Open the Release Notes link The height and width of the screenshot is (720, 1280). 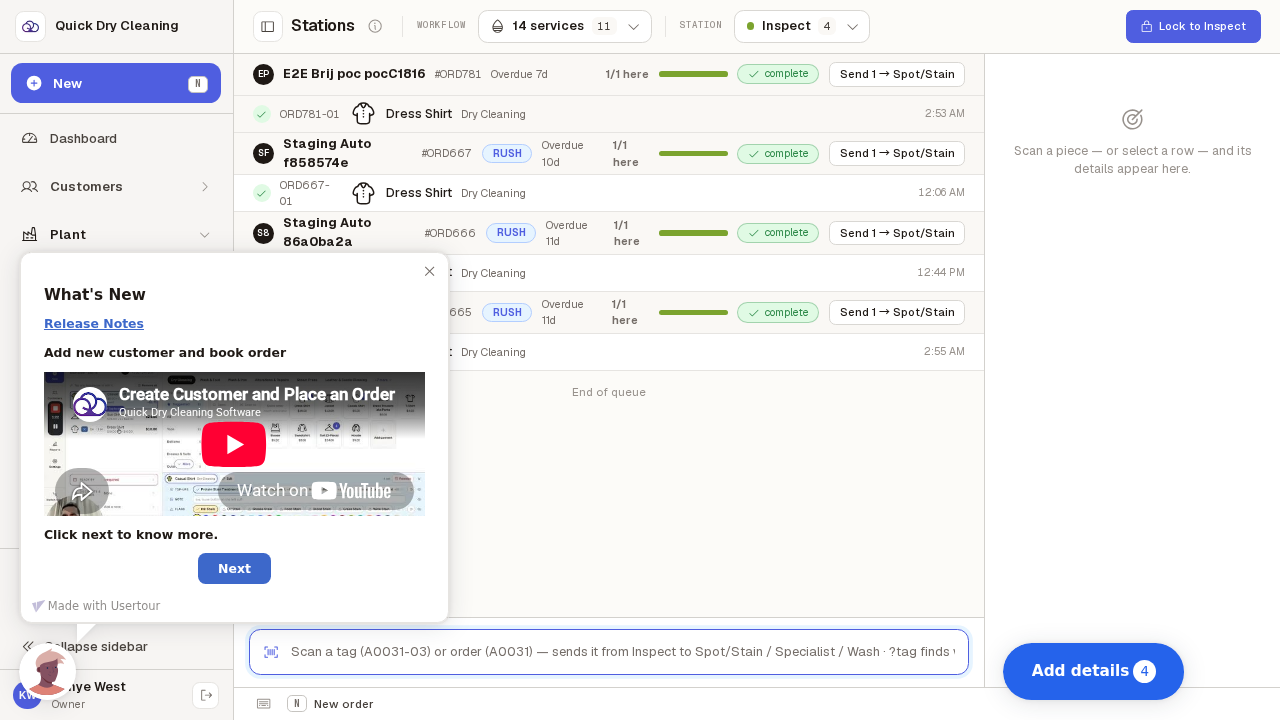(94, 323)
